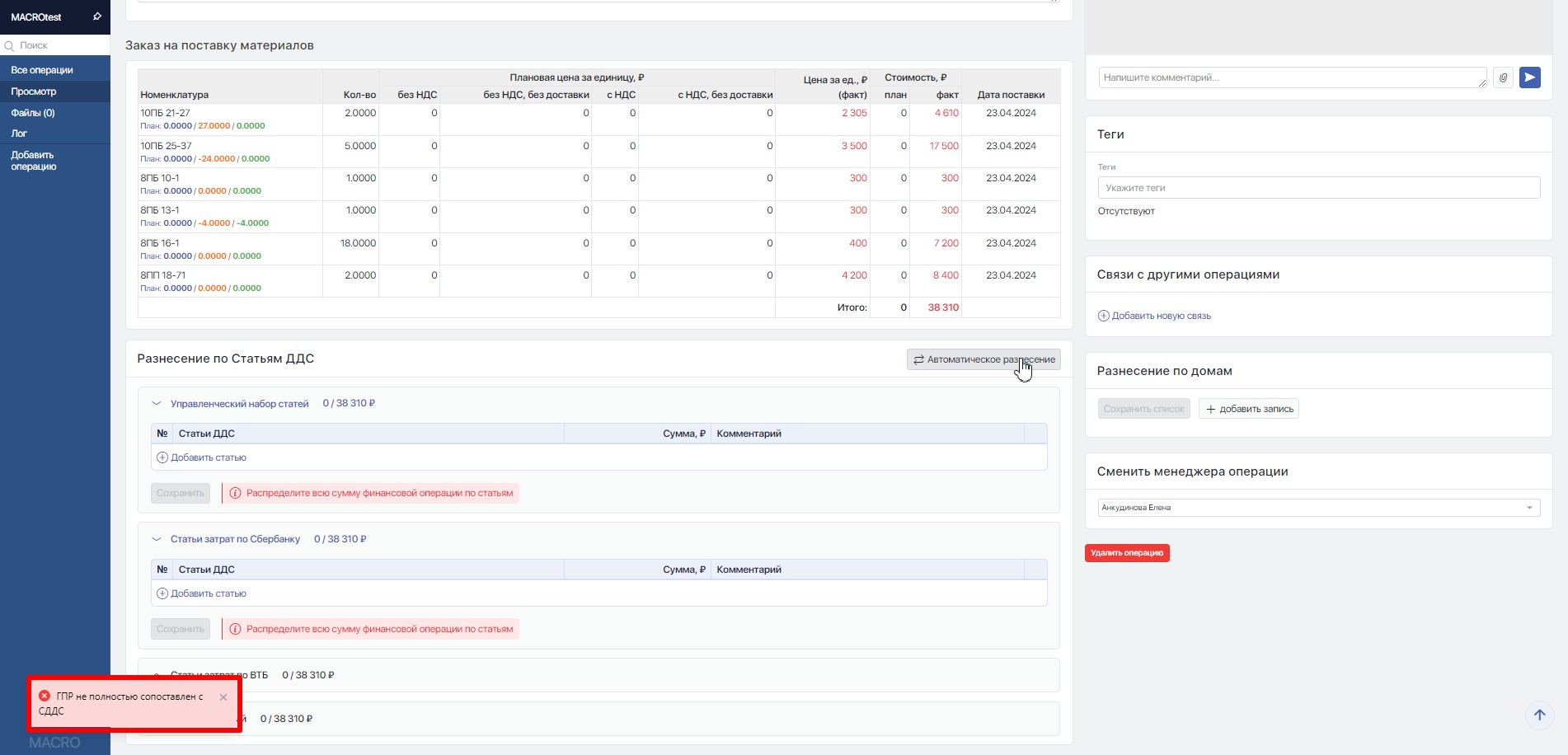1568x755 pixels.
Task: Click the red error icon in notification
Action: [45, 696]
